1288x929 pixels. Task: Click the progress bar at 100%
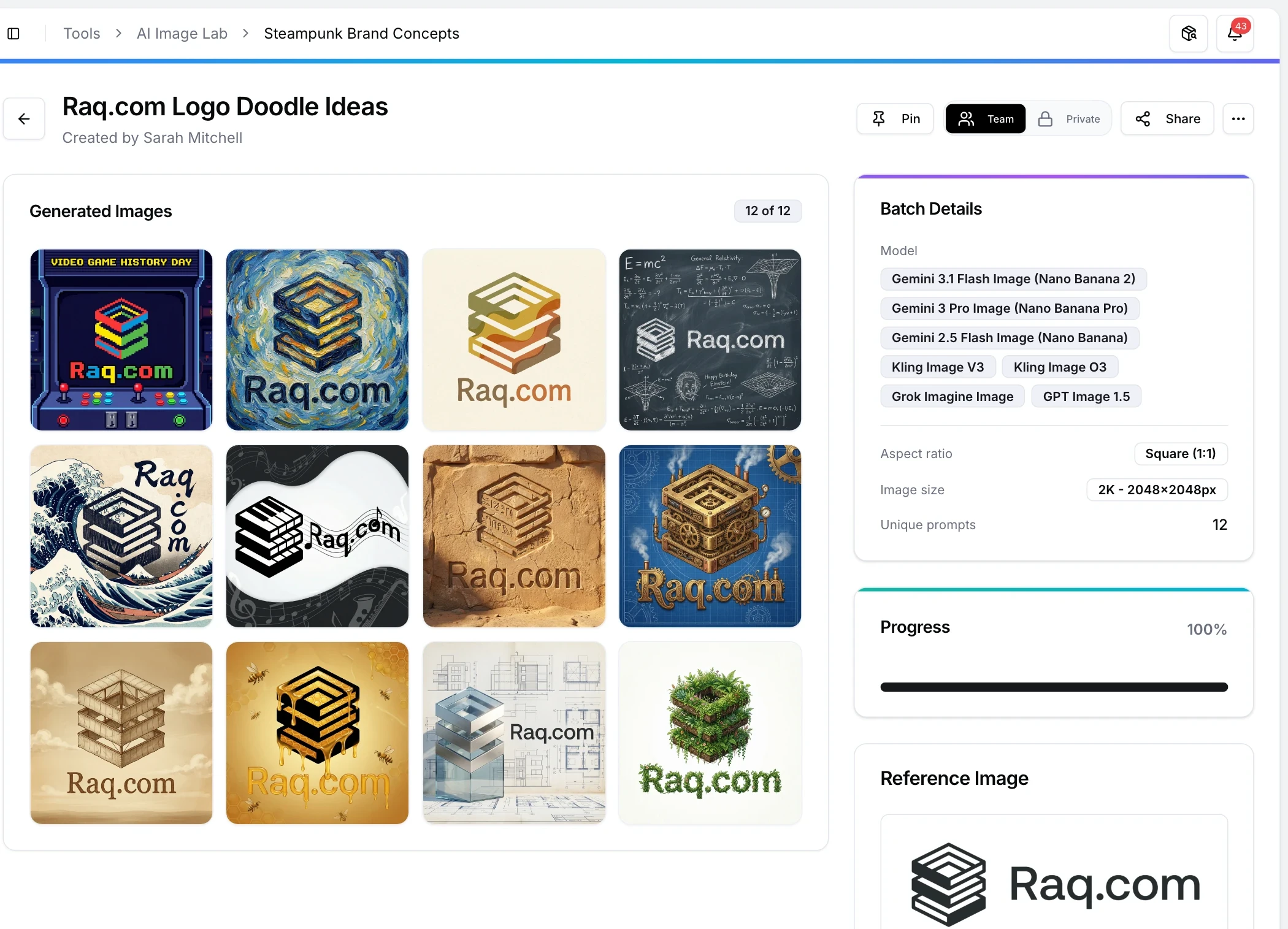click(1054, 687)
